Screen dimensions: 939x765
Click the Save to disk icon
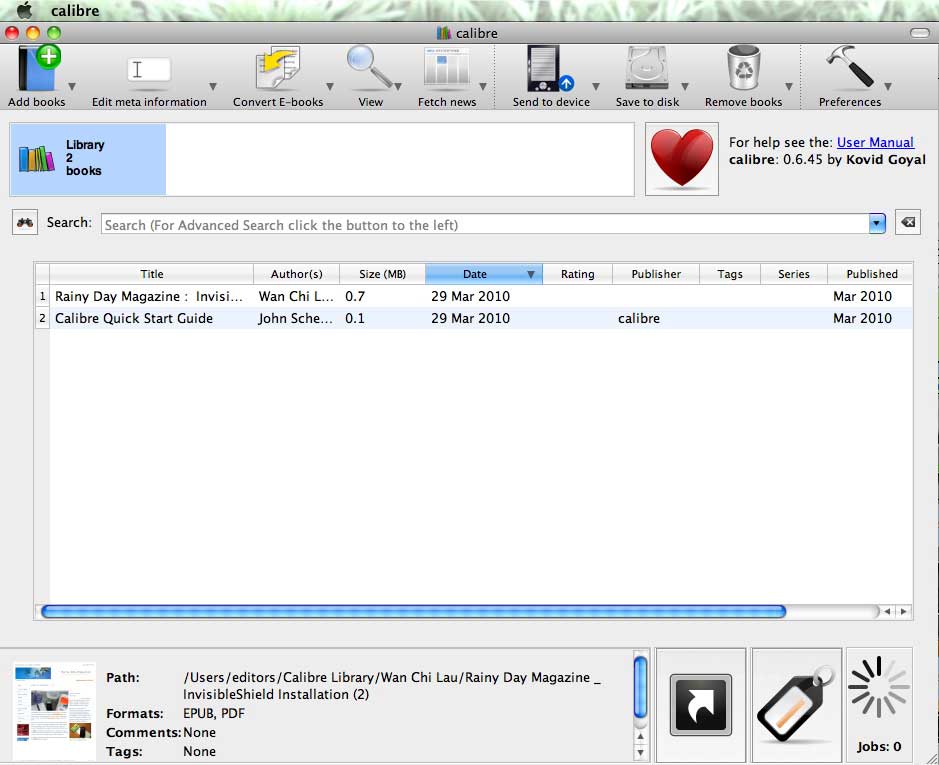647,69
